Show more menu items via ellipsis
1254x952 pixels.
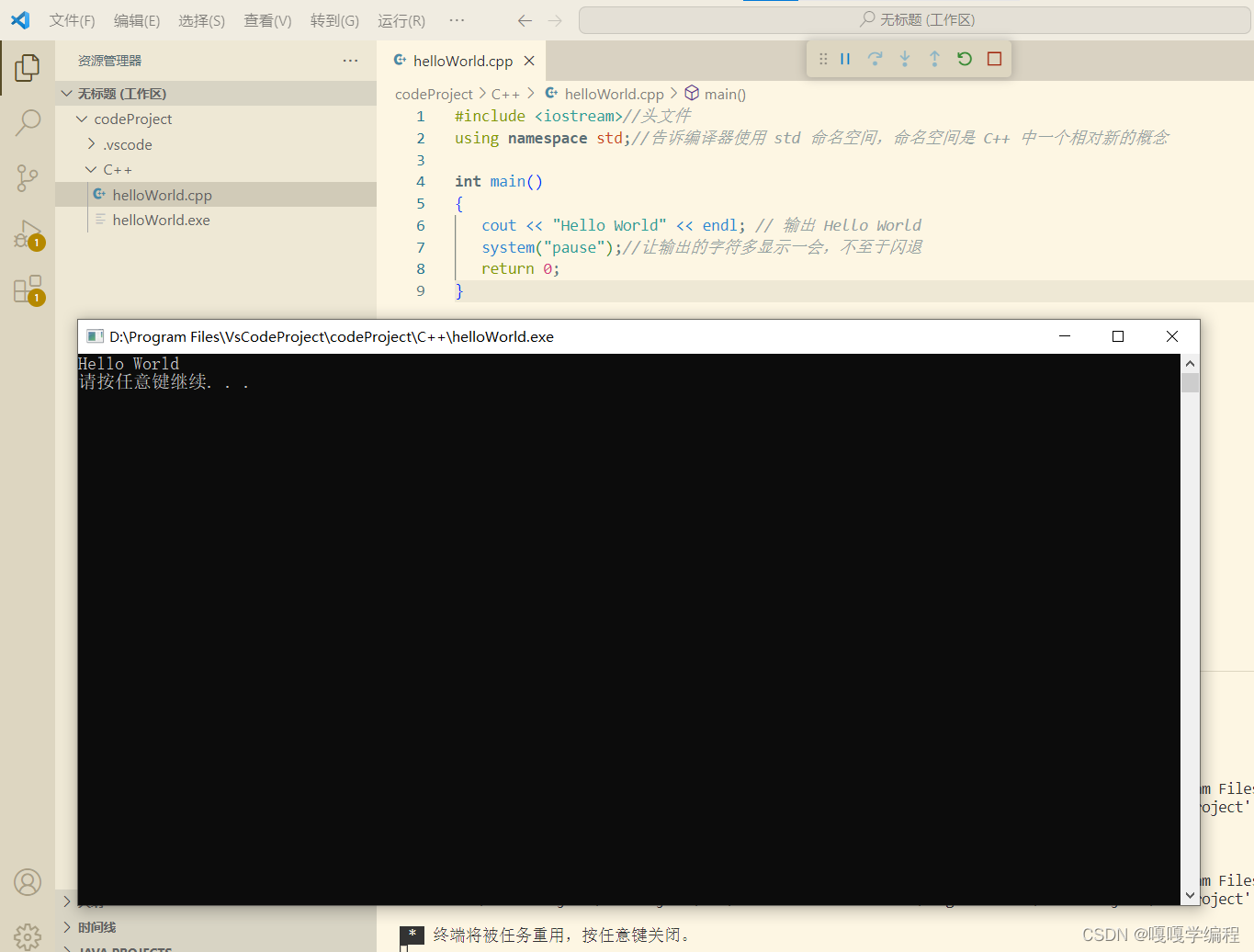457,20
